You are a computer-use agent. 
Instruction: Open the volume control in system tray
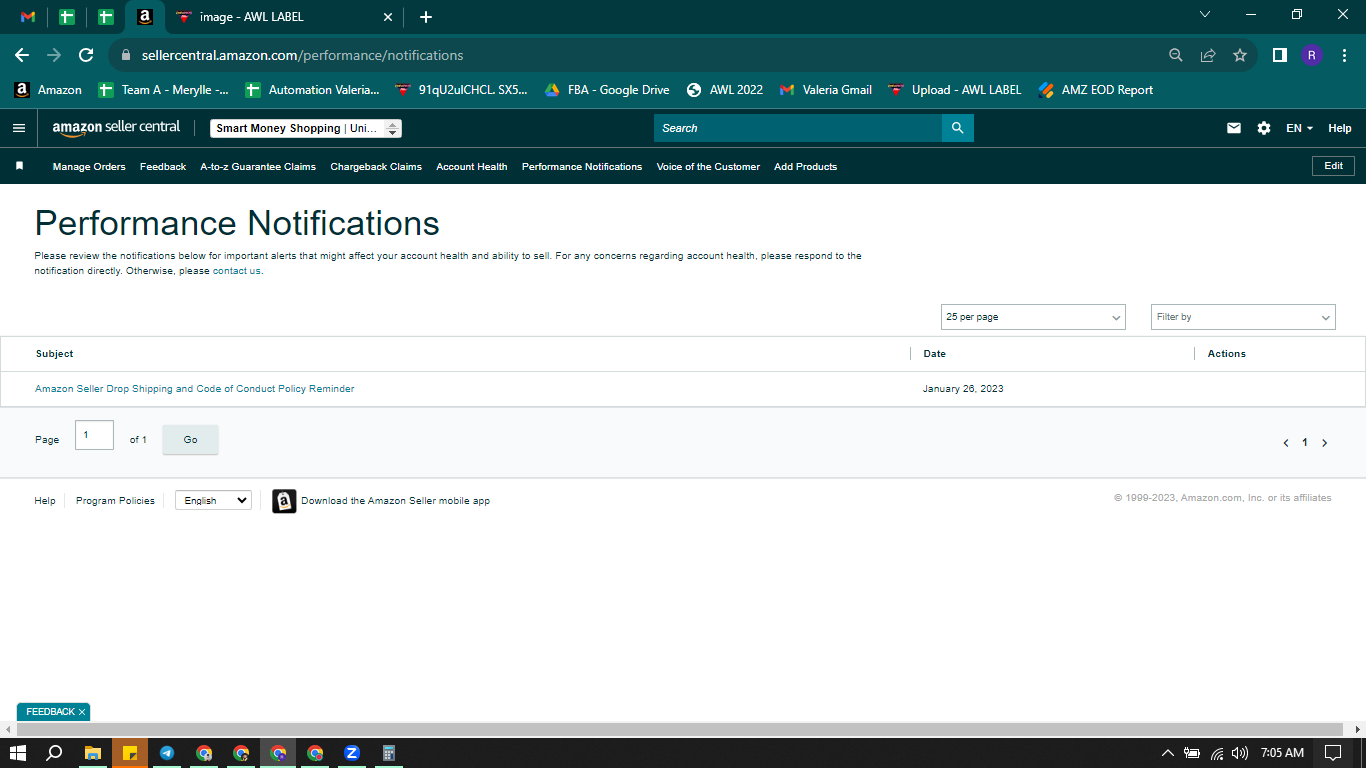tap(1240, 753)
